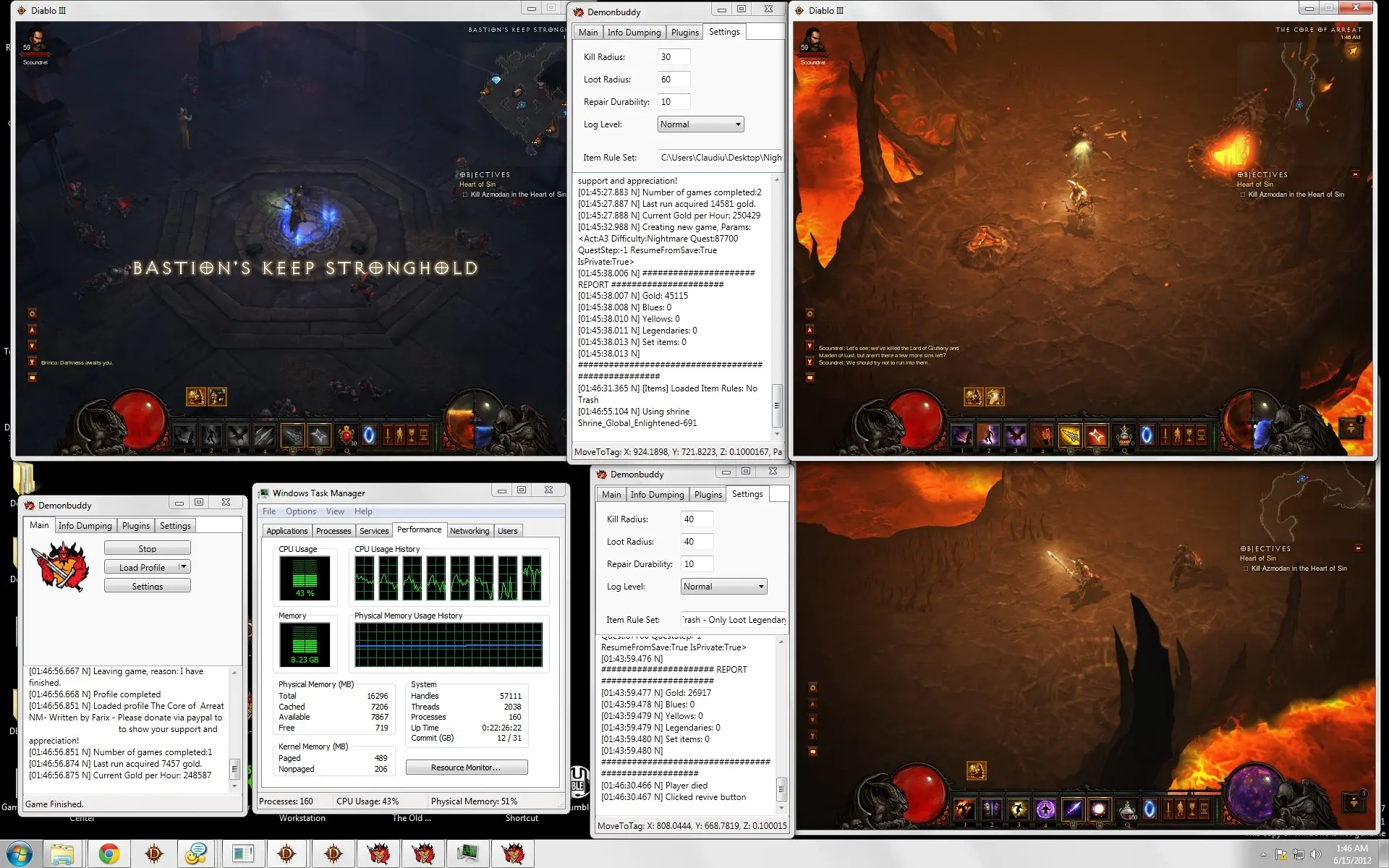Click the Scoundrel follower portrait in Bastion's Keep window
Image resolution: width=1389 pixels, height=868 pixels.
[x=35, y=41]
